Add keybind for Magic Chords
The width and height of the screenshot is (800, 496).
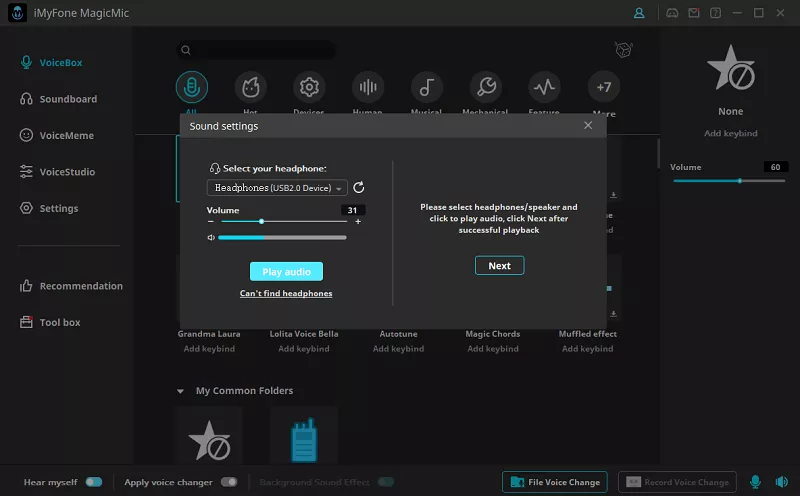coord(493,349)
